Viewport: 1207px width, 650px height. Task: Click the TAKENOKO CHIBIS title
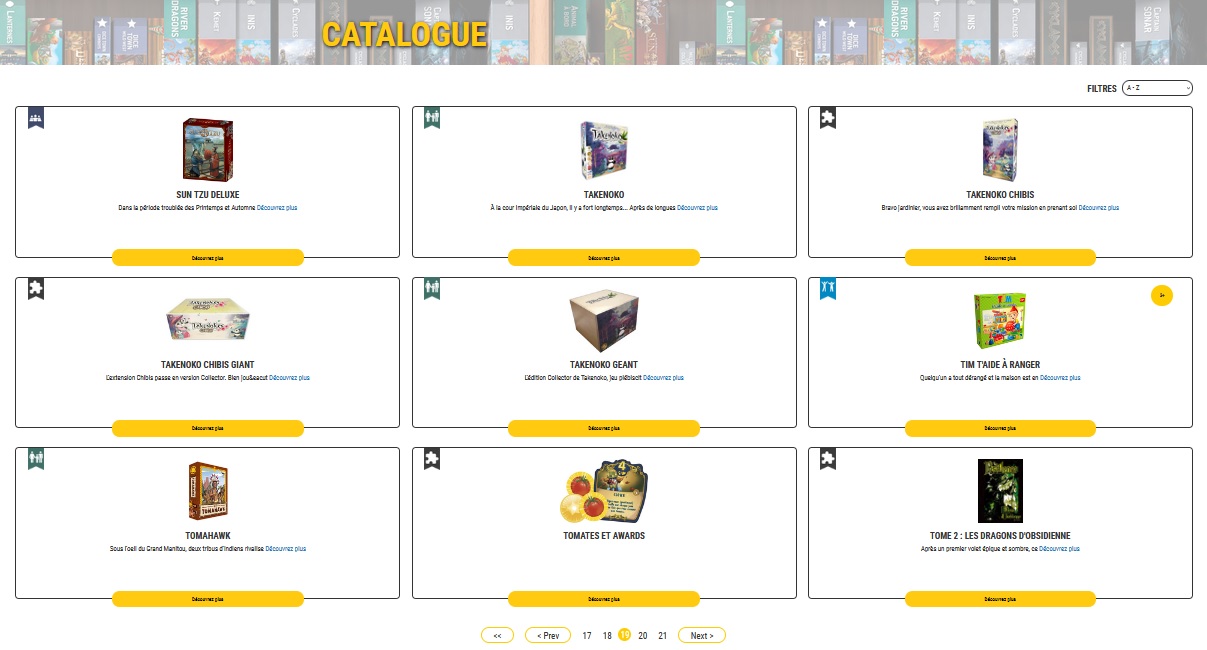pyautogui.click(x=1000, y=195)
